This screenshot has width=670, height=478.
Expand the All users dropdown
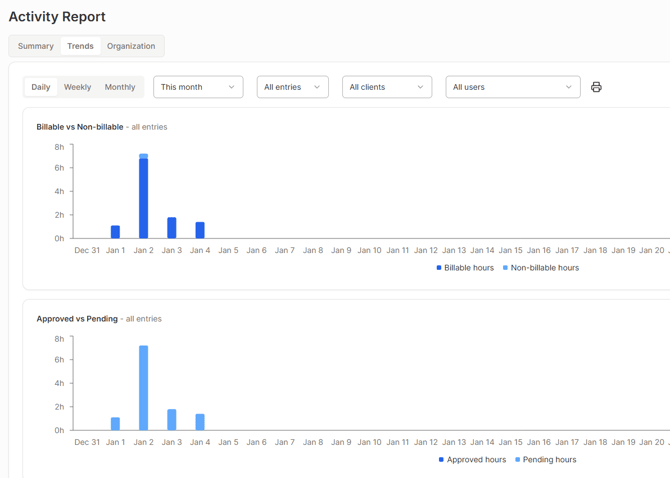point(512,87)
